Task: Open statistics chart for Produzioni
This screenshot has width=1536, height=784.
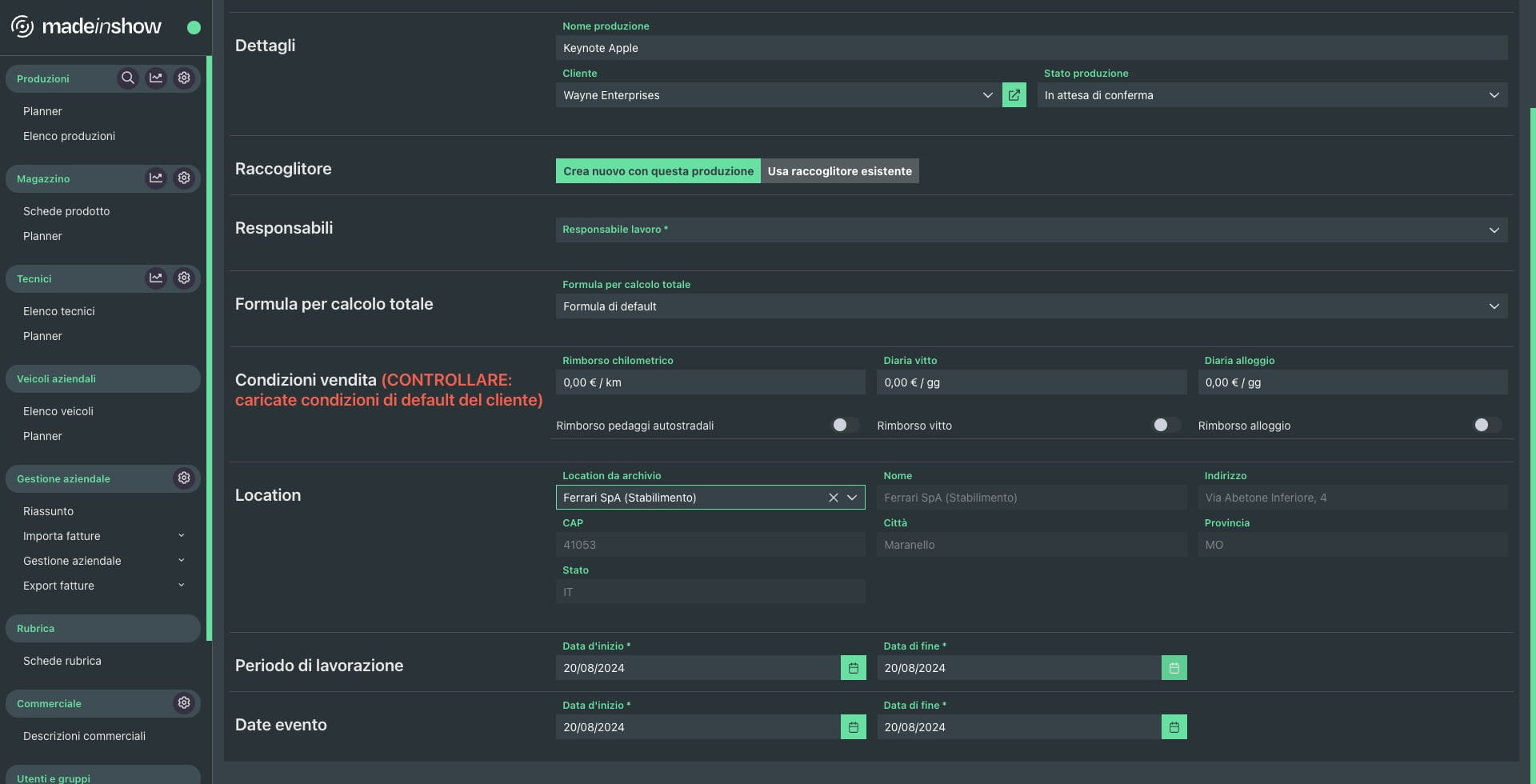Action: coord(156,78)
